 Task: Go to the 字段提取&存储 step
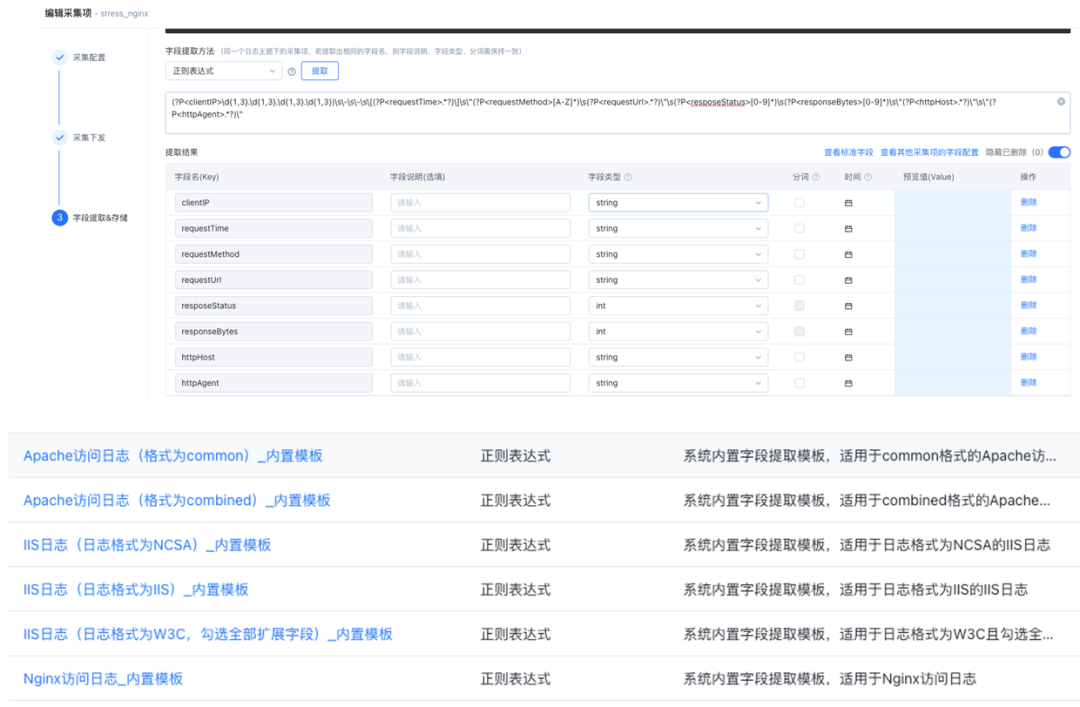(x=100, y=218)
